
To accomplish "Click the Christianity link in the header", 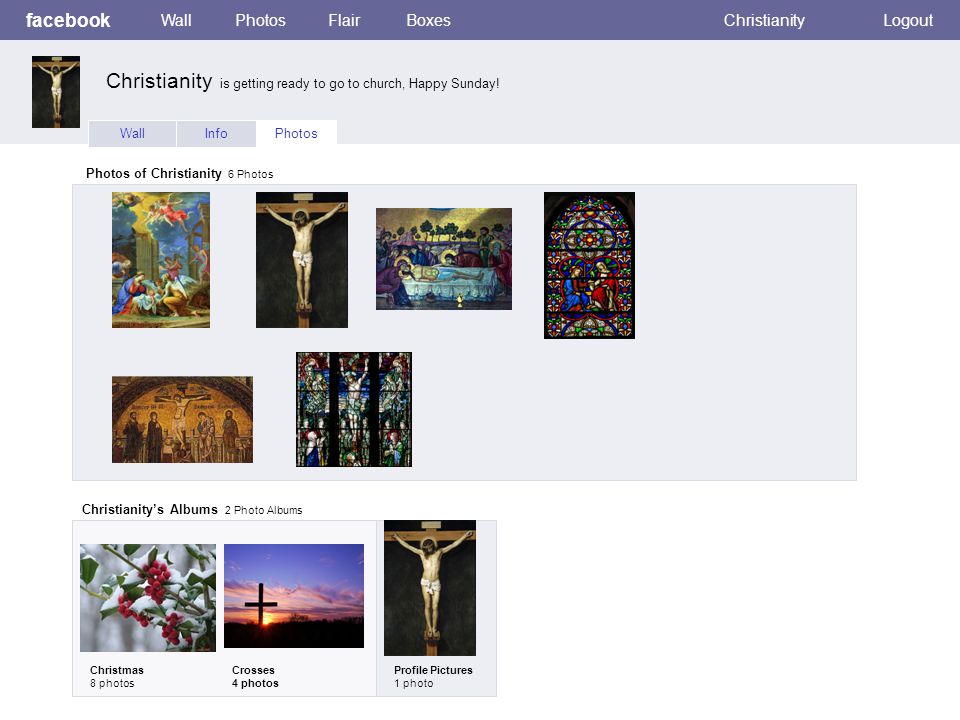I will 764,20.
